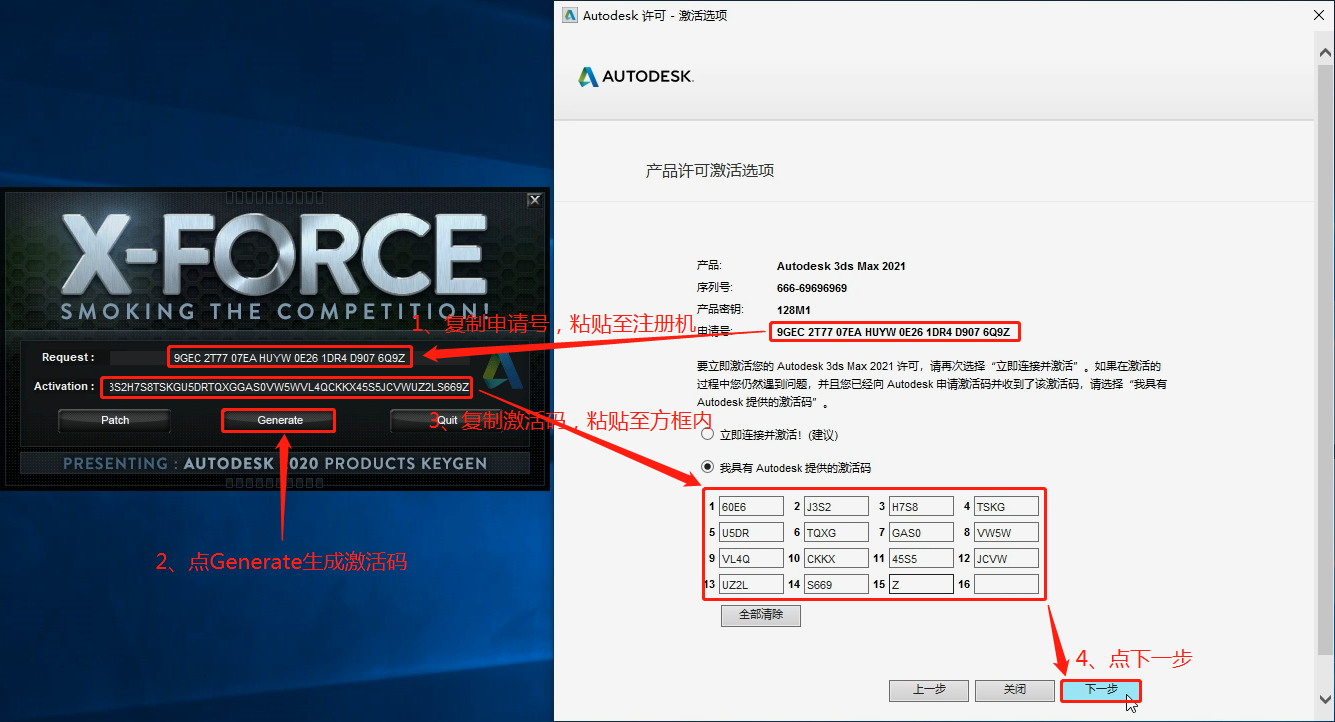Click the Patch button in X-Force
This screenshot has height=722, width=1335.
click(115, 420)
